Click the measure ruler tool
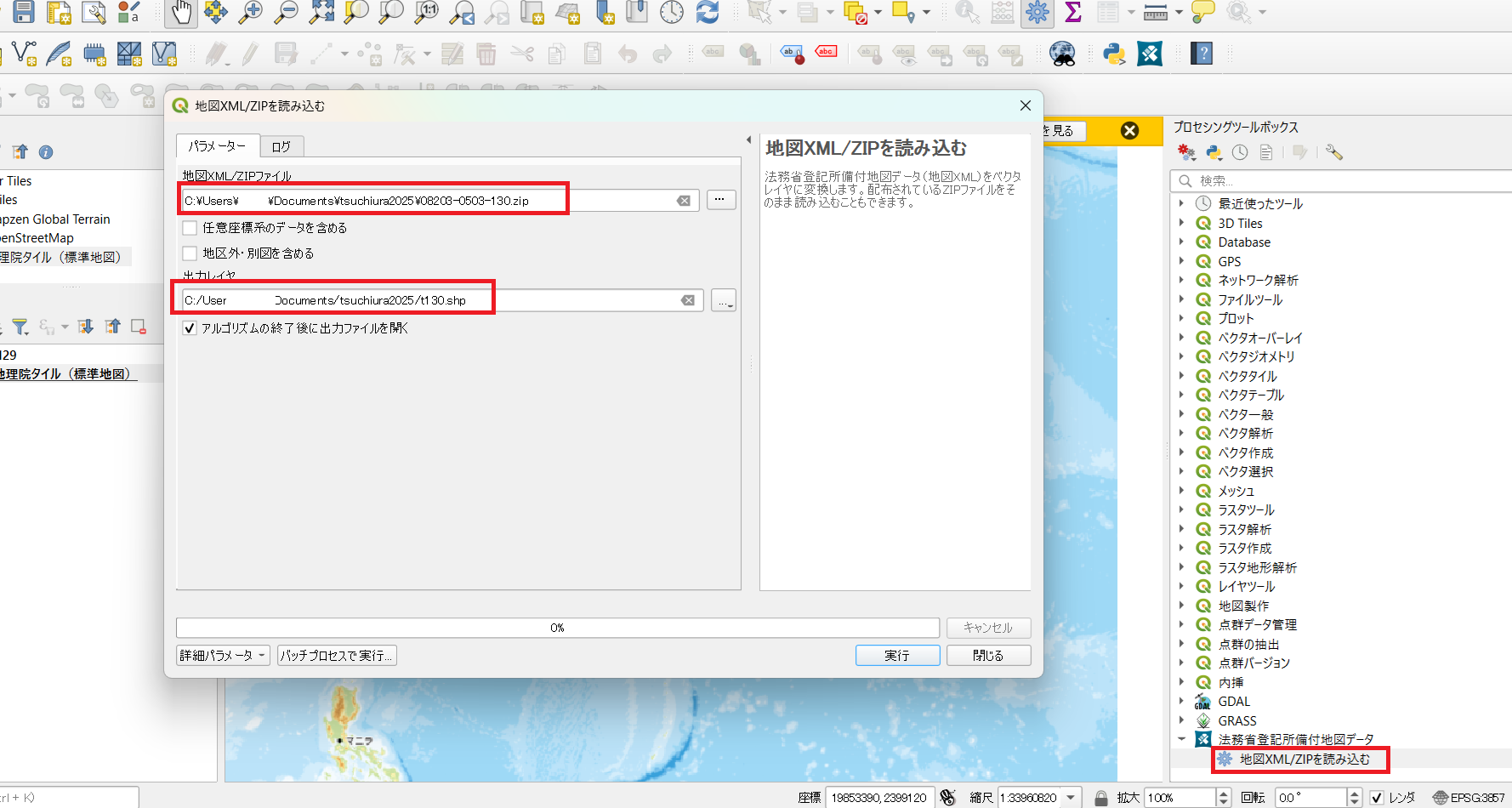The image size is (1512, 808). coord(1156,12)
